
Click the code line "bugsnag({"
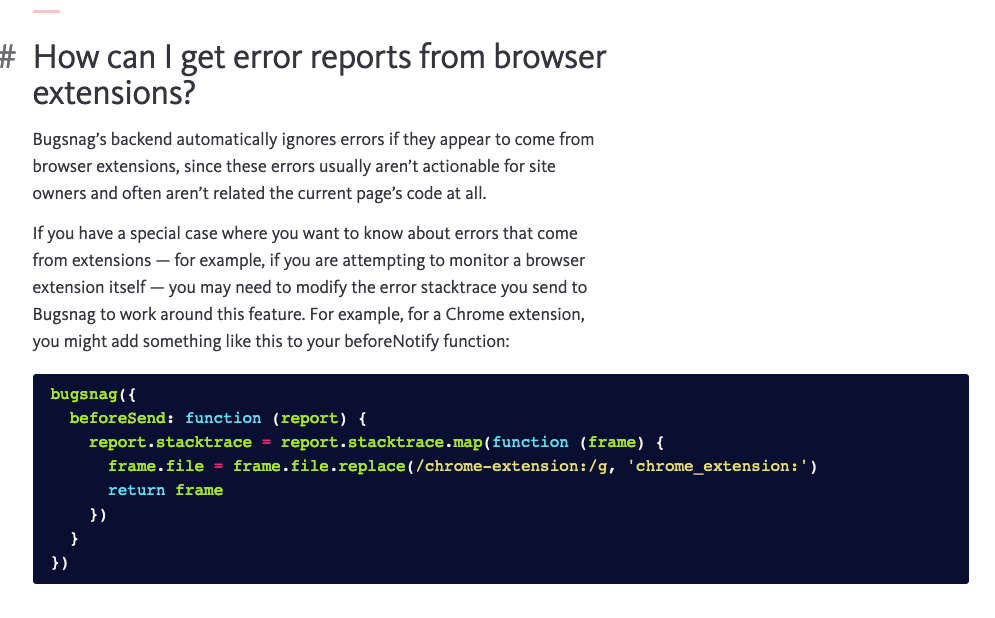coord(93,395)
